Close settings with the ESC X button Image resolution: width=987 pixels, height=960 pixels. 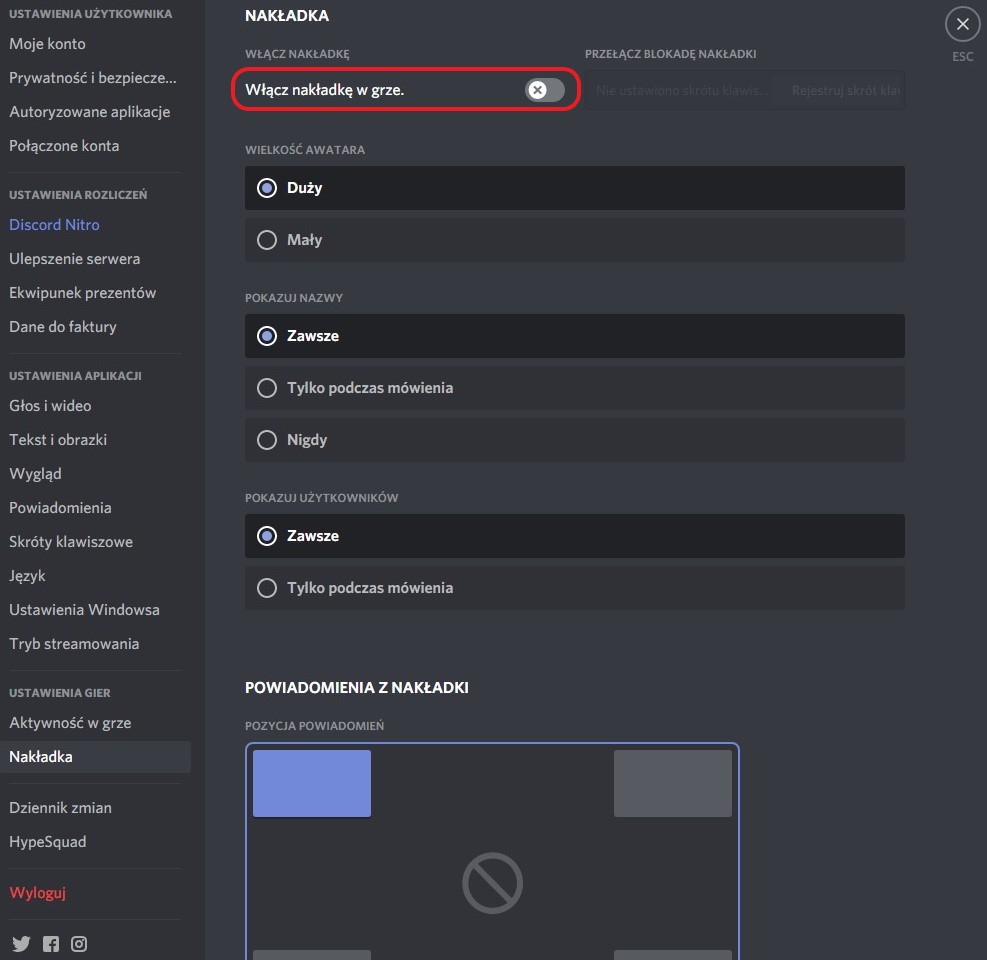click(x=962, y=24)
